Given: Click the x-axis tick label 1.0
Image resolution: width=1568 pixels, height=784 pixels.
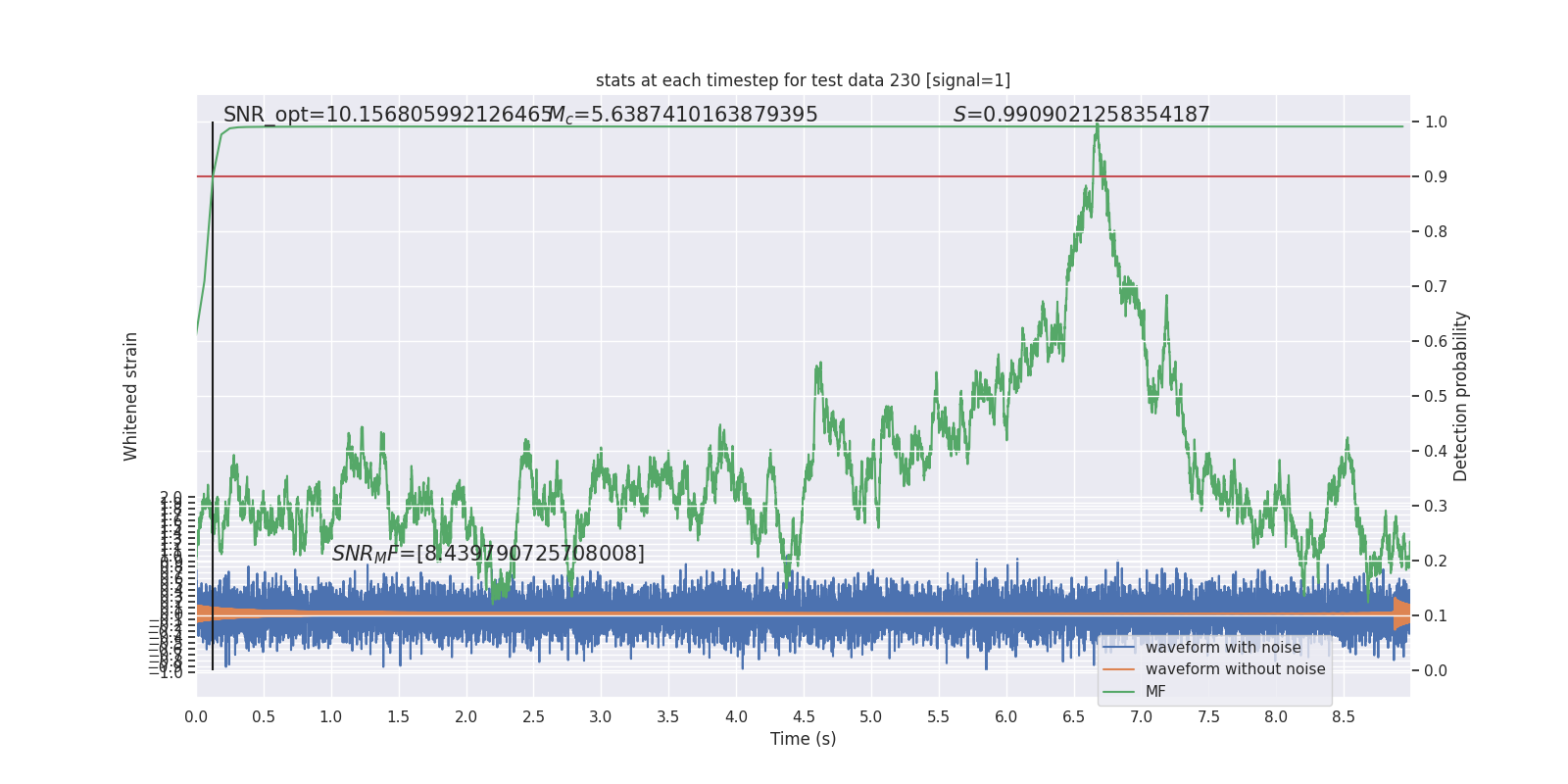Looking at the screenshot, I should pos(331,717).
